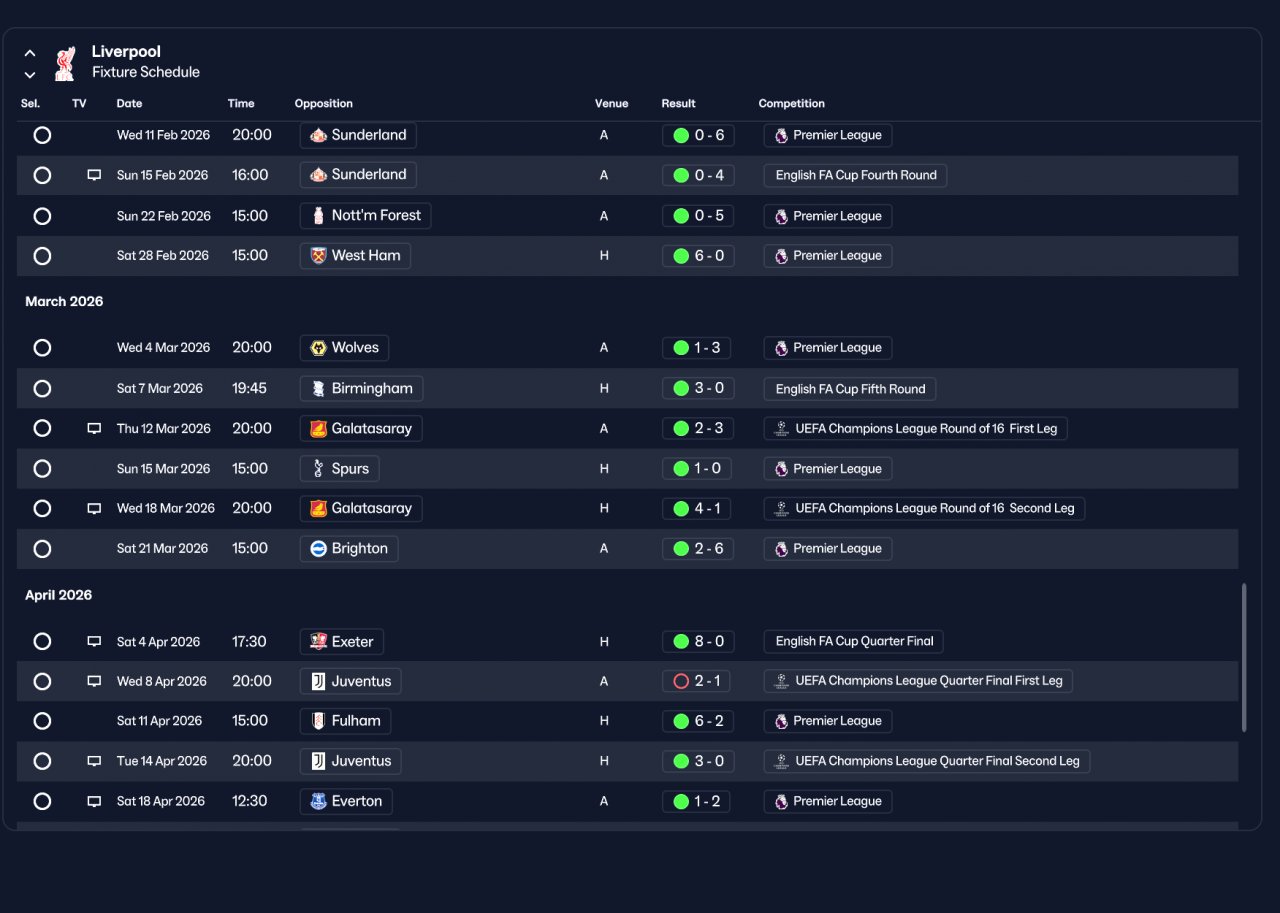Sort by the Date column header
The height and width of the screenshot is (913, 1280).
129,104
